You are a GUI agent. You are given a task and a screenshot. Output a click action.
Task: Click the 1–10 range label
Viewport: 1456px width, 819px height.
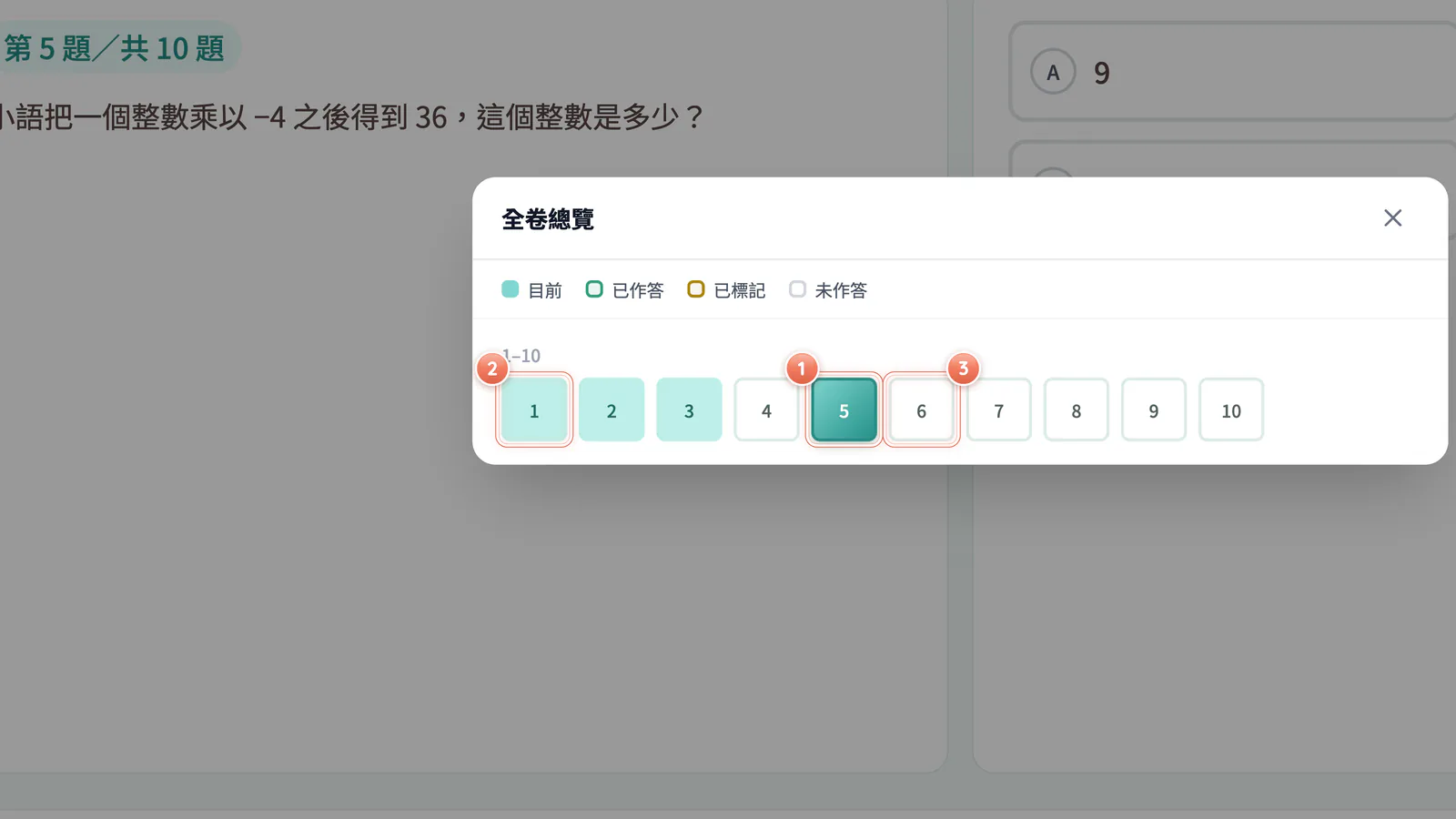click(521, 356)
